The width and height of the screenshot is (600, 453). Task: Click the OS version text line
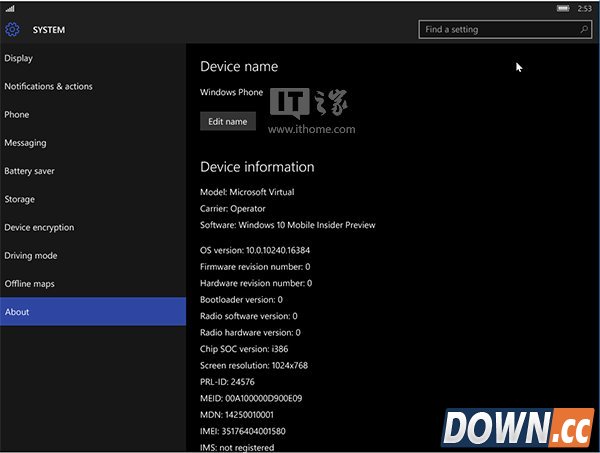click(255, 250)
